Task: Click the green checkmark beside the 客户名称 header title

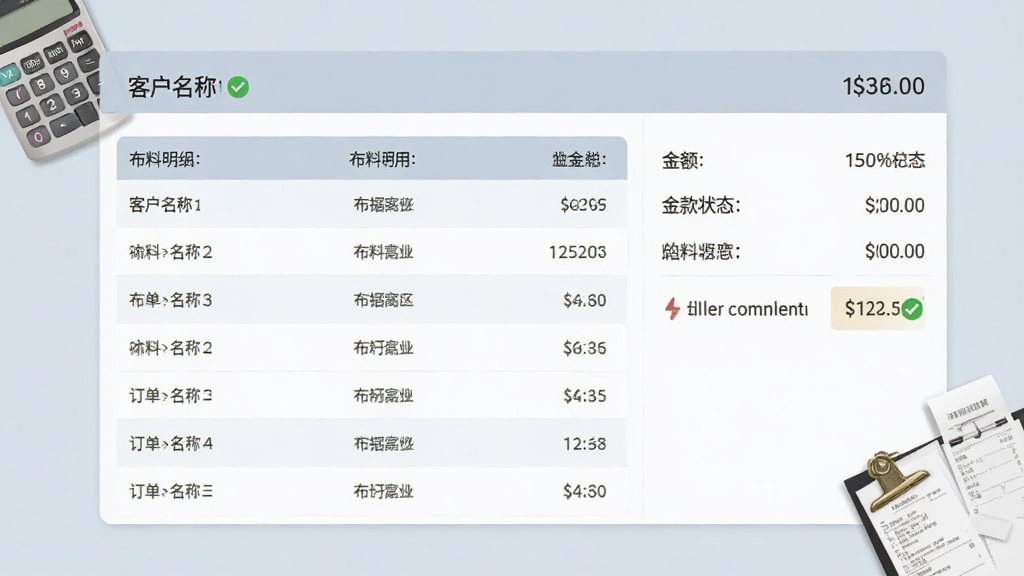Action: click(238, 87)
